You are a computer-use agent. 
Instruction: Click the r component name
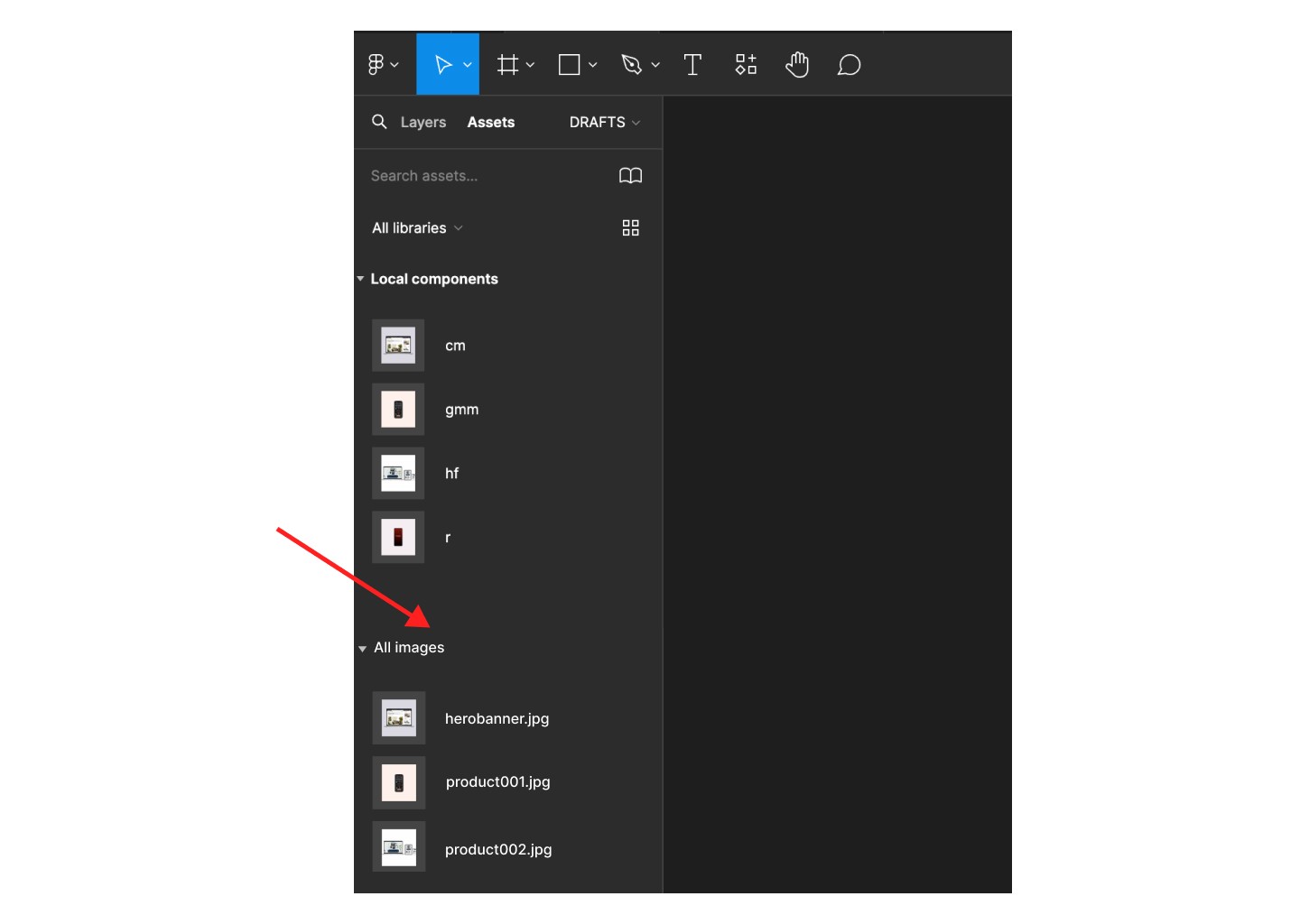[448, 538]
